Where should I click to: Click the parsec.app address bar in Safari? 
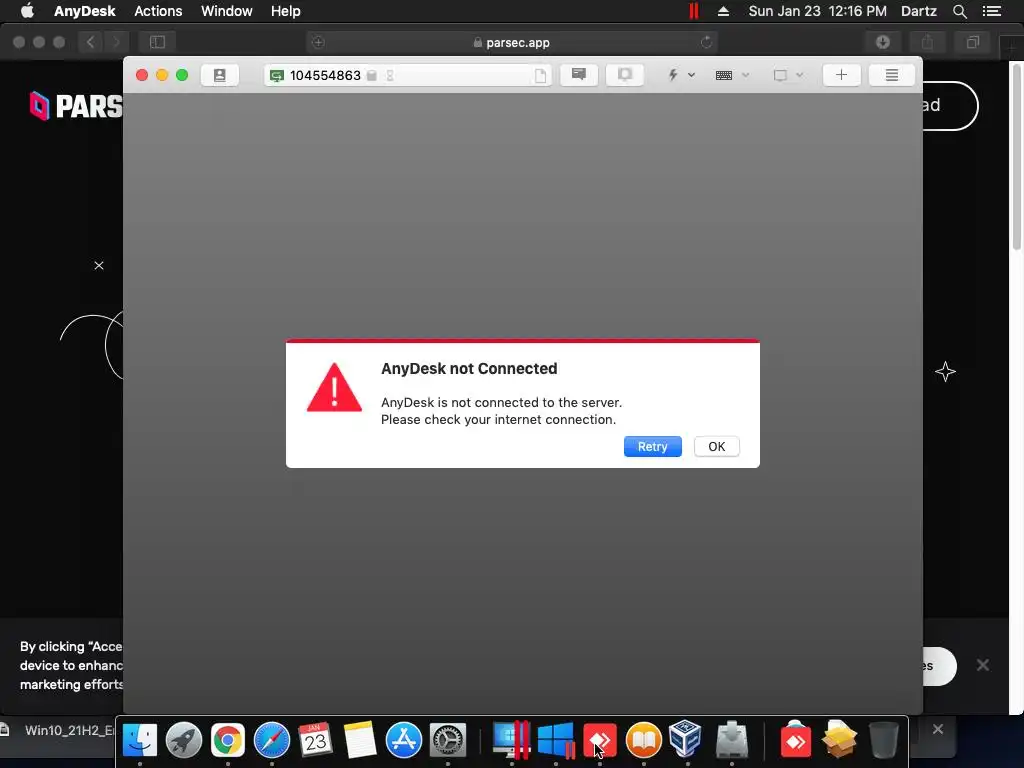511,42
